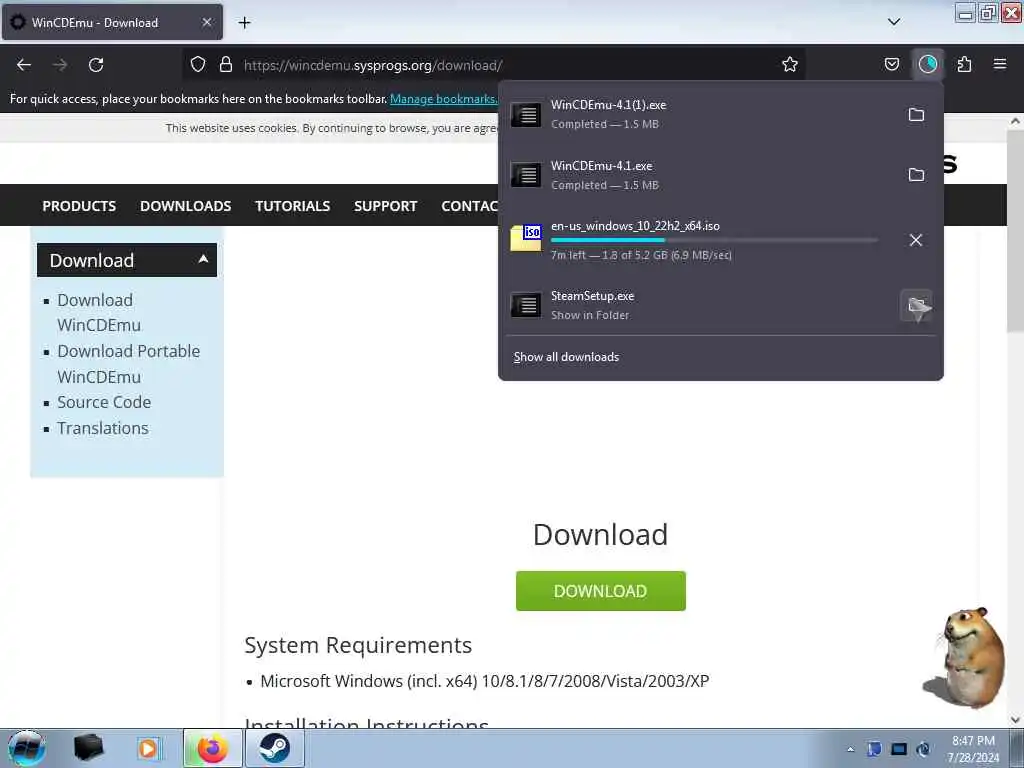Open the SteamSetup.exe download entry
Viewport: 1024px width, 768px height.
701,305
